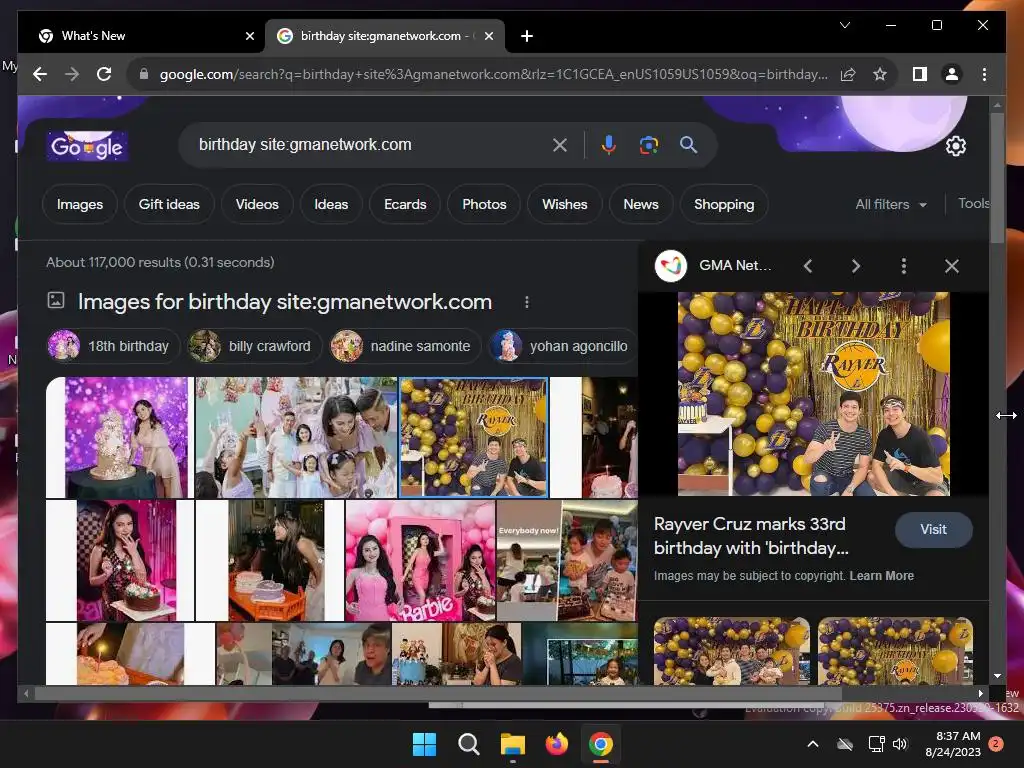The image size is (1024, 768).
Task: Start voice search with microphone
Action: (x=609, y=145)
